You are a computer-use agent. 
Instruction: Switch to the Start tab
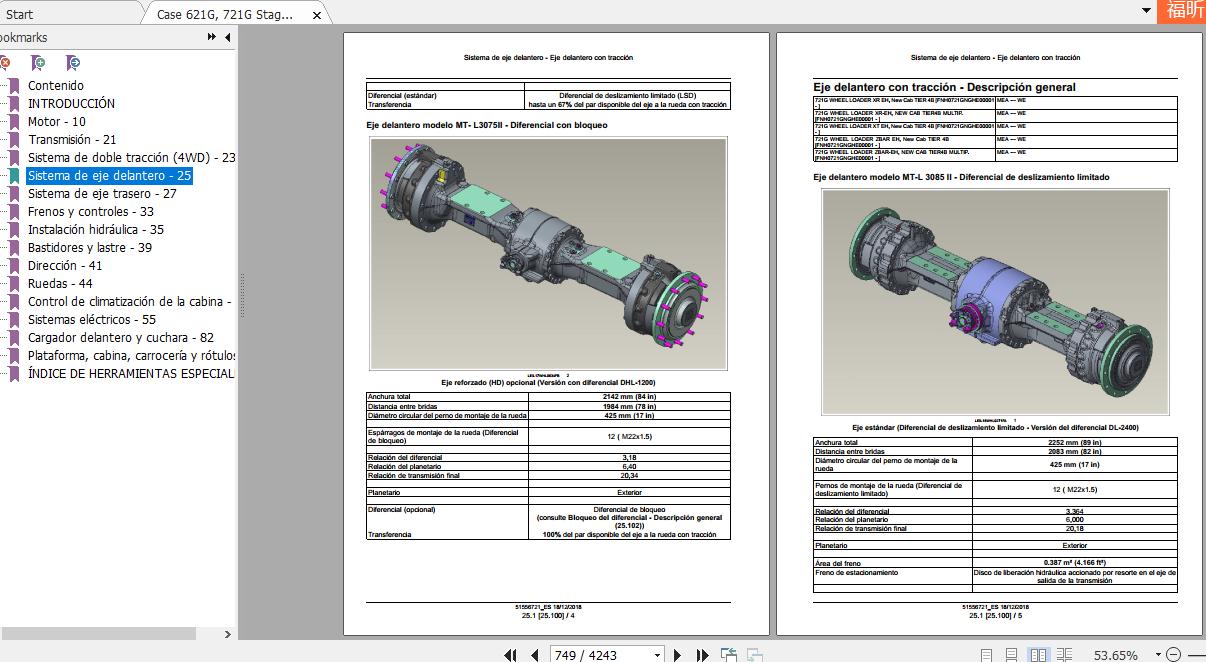(20, 14)
